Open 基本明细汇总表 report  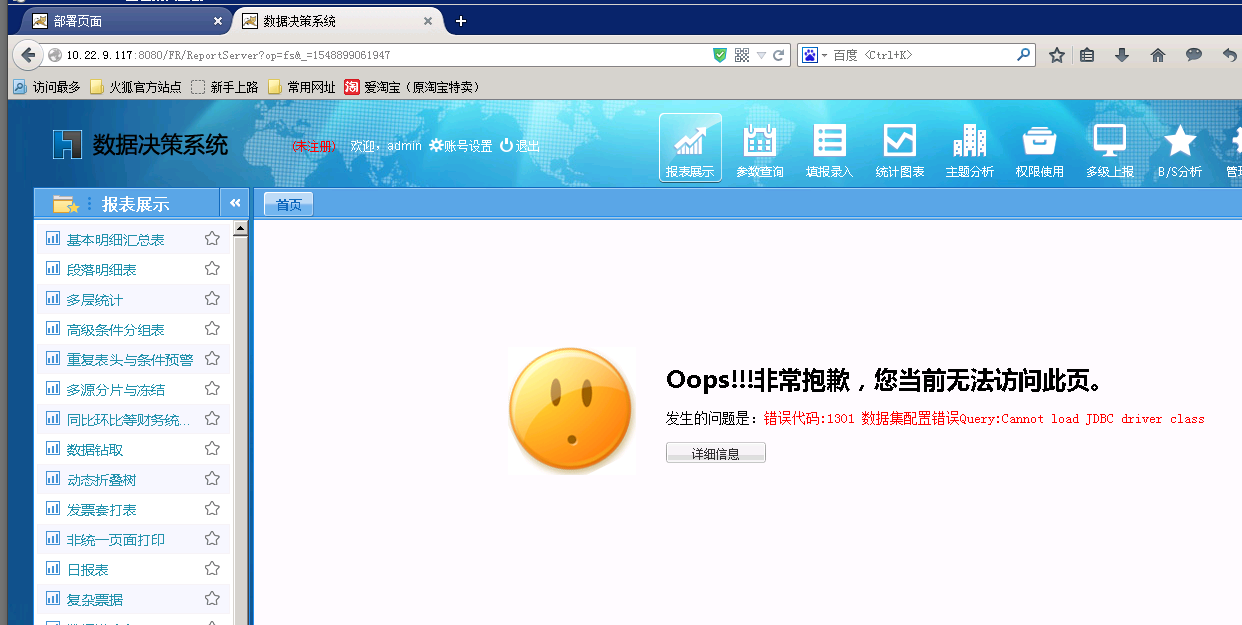116,240
